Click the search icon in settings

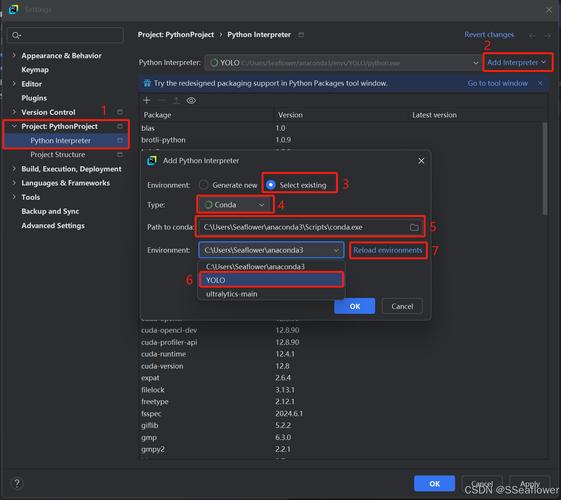pos(16,35)
